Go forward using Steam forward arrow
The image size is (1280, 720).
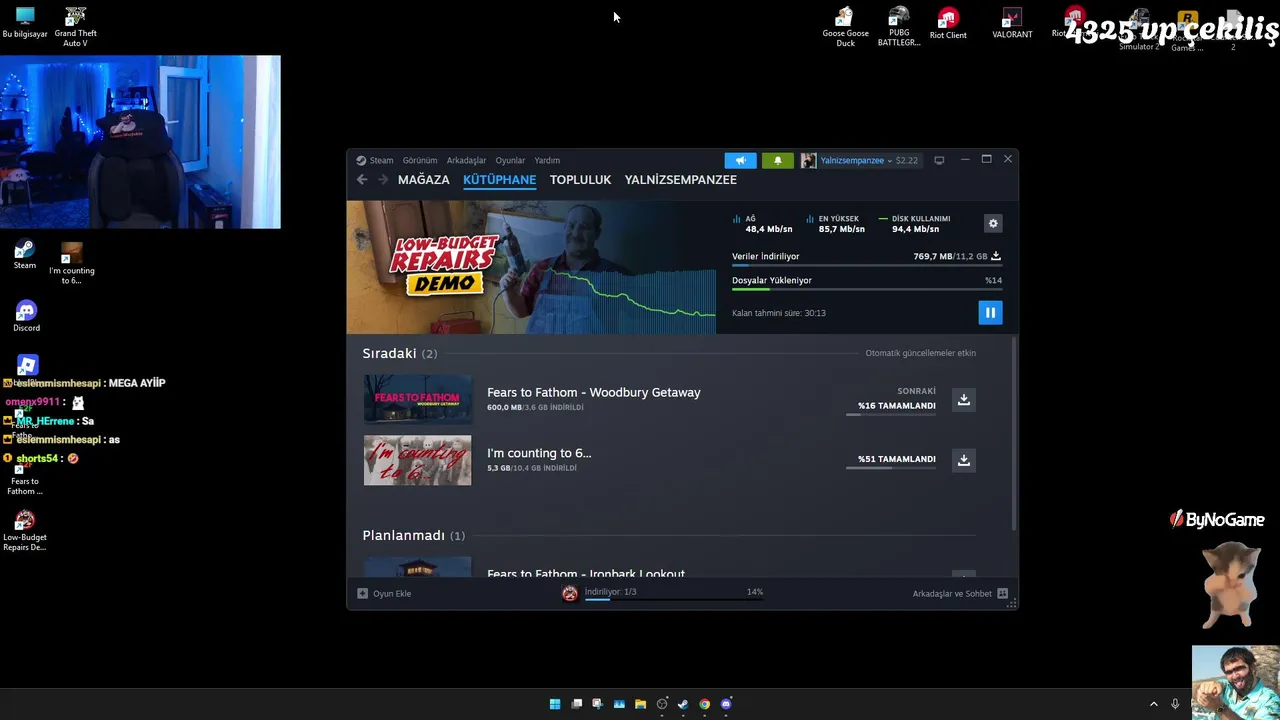coord(382,180)
